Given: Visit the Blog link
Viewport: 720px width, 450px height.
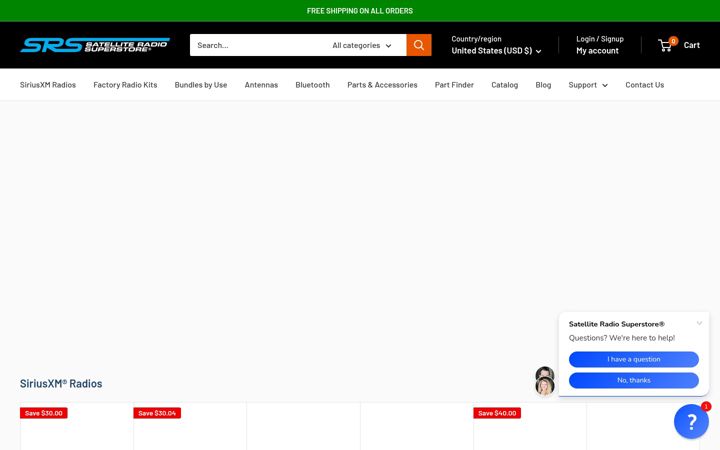Looking at the screenshot, I should [543, 85].
